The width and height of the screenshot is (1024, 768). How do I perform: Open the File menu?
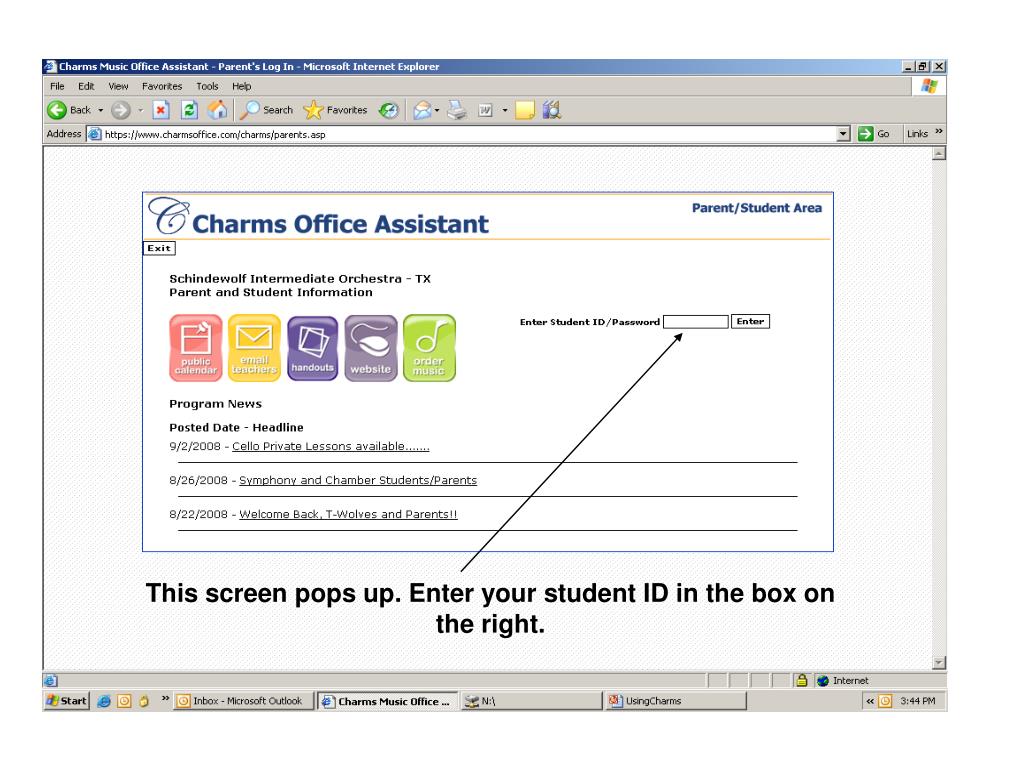point(57,86)
